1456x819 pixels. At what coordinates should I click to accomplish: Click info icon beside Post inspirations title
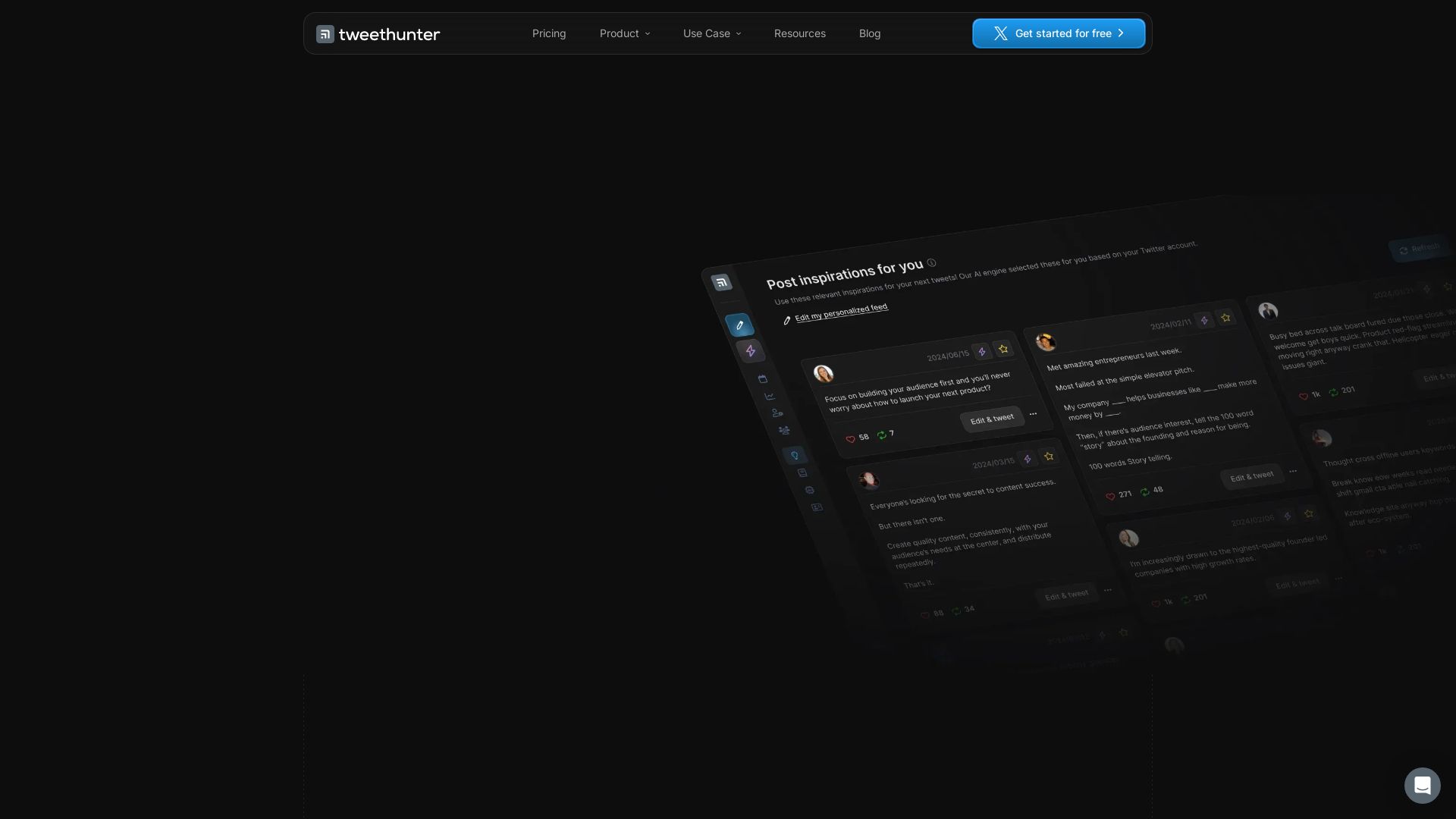[931, 263]
